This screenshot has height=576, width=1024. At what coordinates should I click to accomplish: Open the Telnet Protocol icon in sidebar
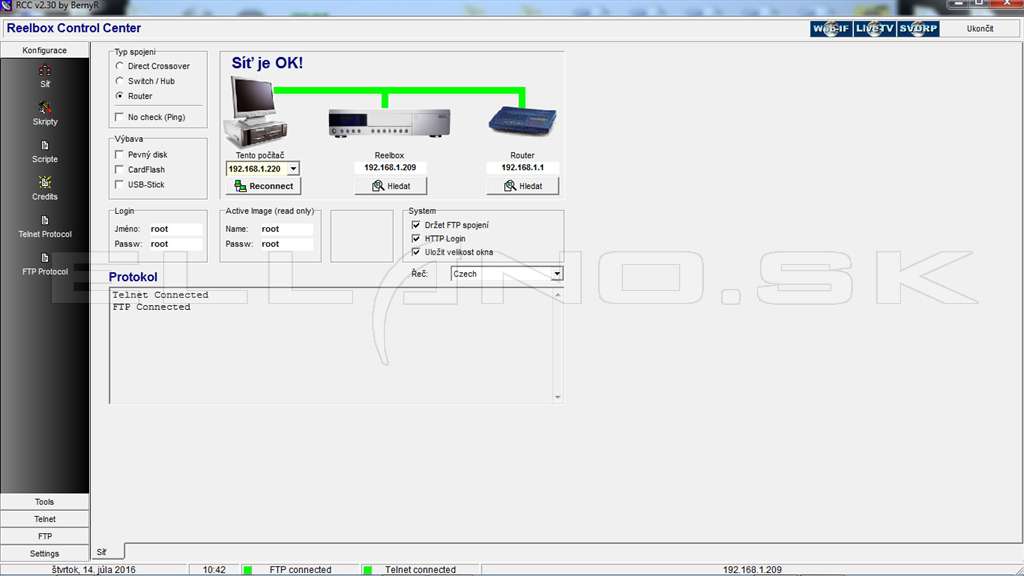44,220
